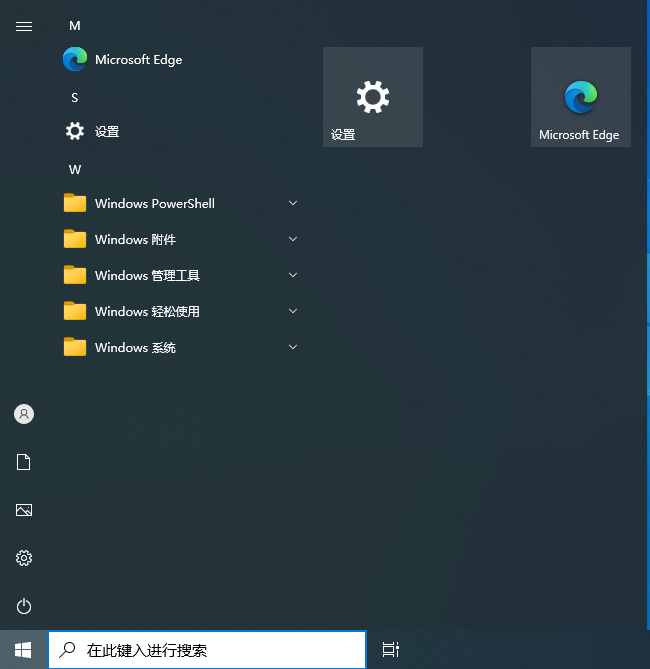This screenshot has width=650, height=669.
Task: Open Task View icon on the taskbar
Action: point(391,650)
